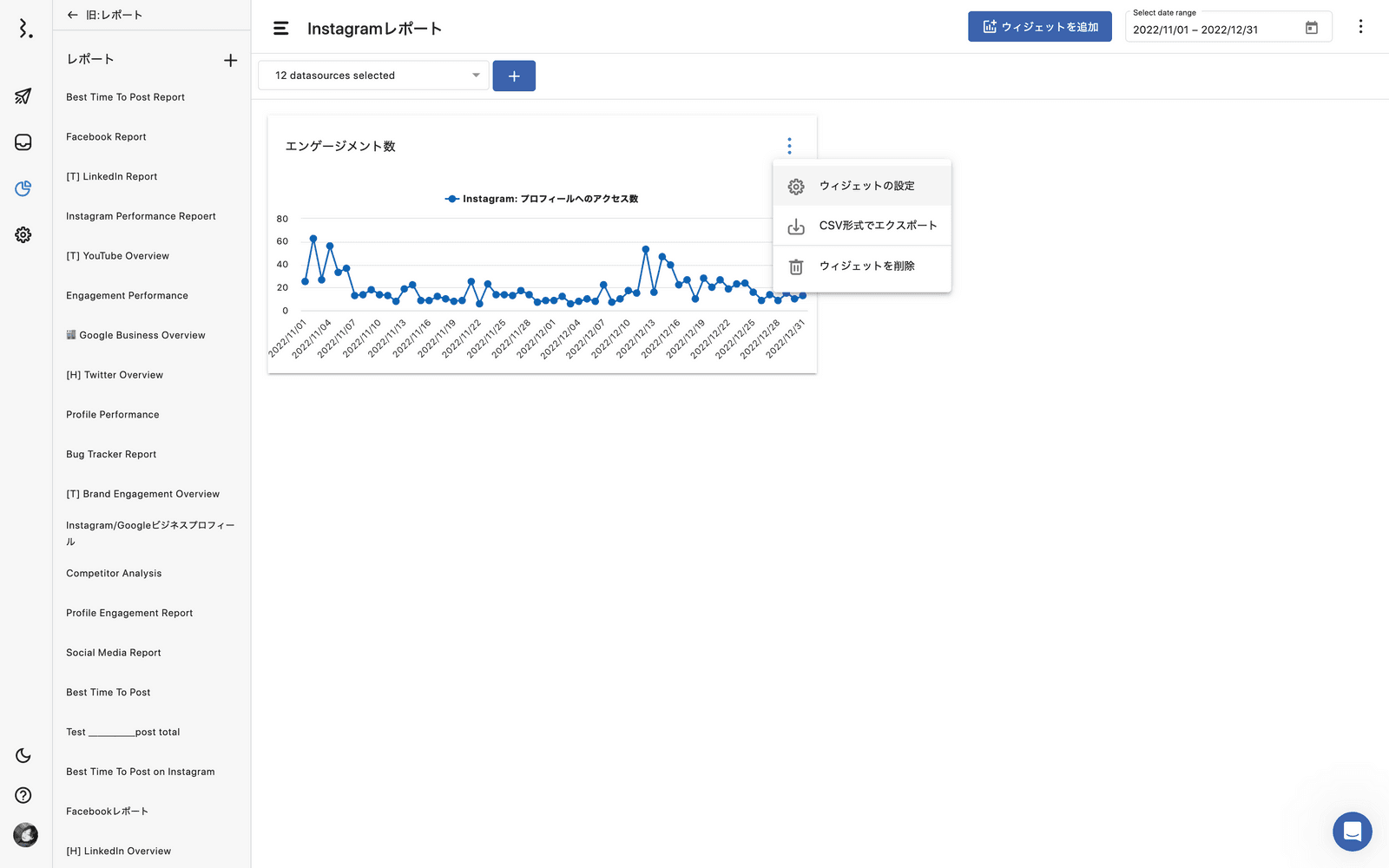The width and height of the screenshot is (1389, 868).
Task: Select ウィジェットの設定 menu item
Action: coord(866,186)
